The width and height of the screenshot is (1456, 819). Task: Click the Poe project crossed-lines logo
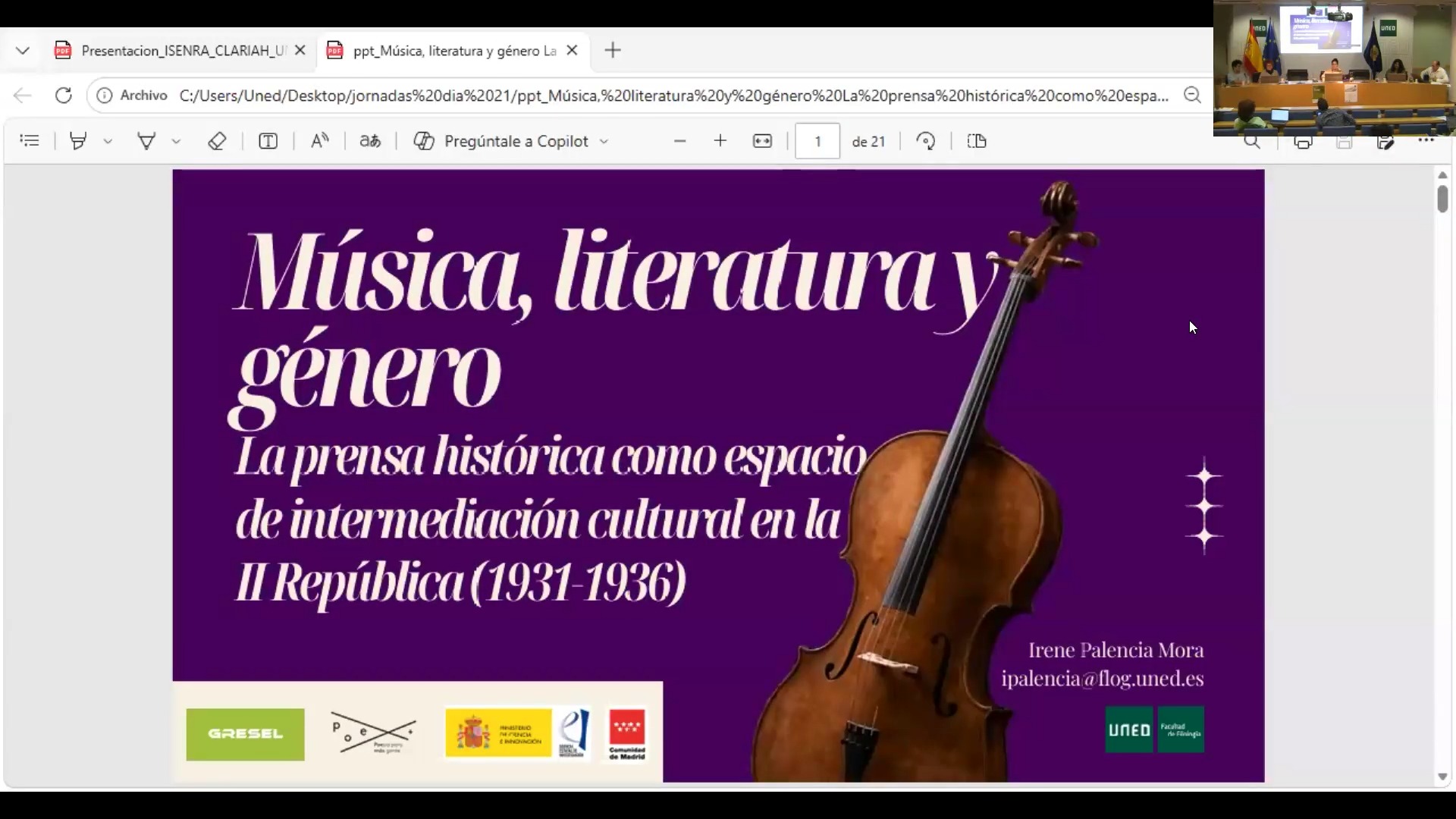click(x=373, y=733)
